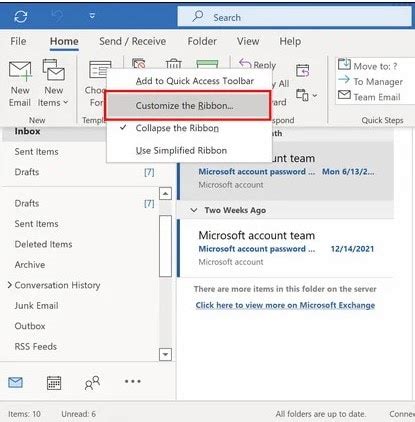Open the Outbox folder

[x=30, y=326]
